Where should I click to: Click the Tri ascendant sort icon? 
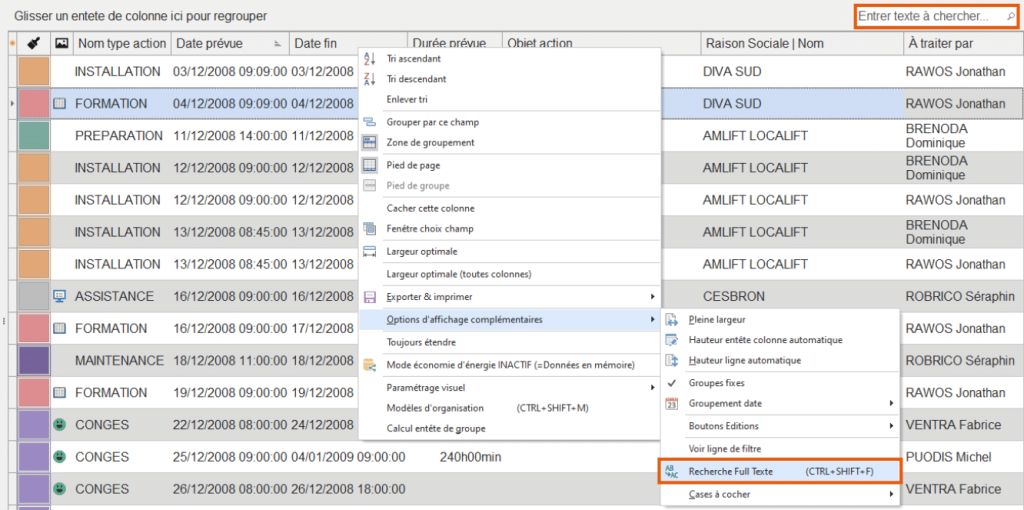pos(369,59)
